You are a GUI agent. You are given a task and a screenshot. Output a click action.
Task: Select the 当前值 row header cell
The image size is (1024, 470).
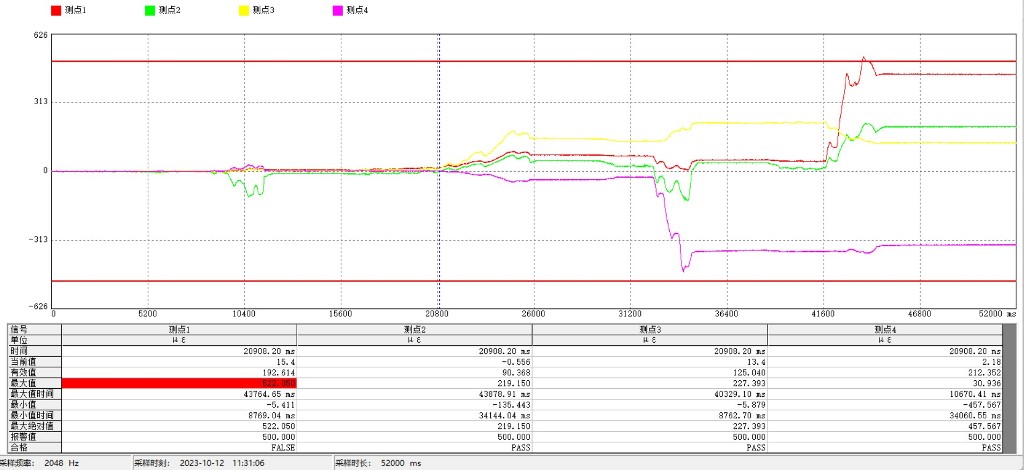[x=34, y=361]
